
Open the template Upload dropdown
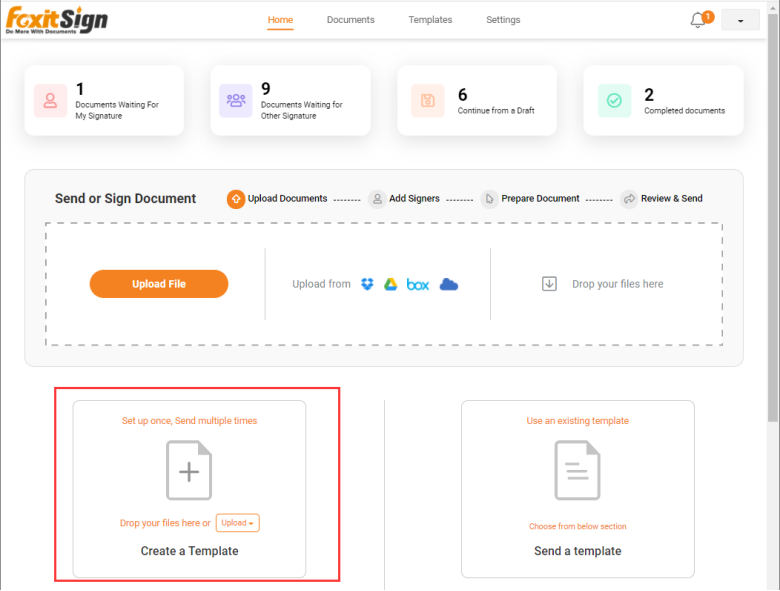click(237, 523)
